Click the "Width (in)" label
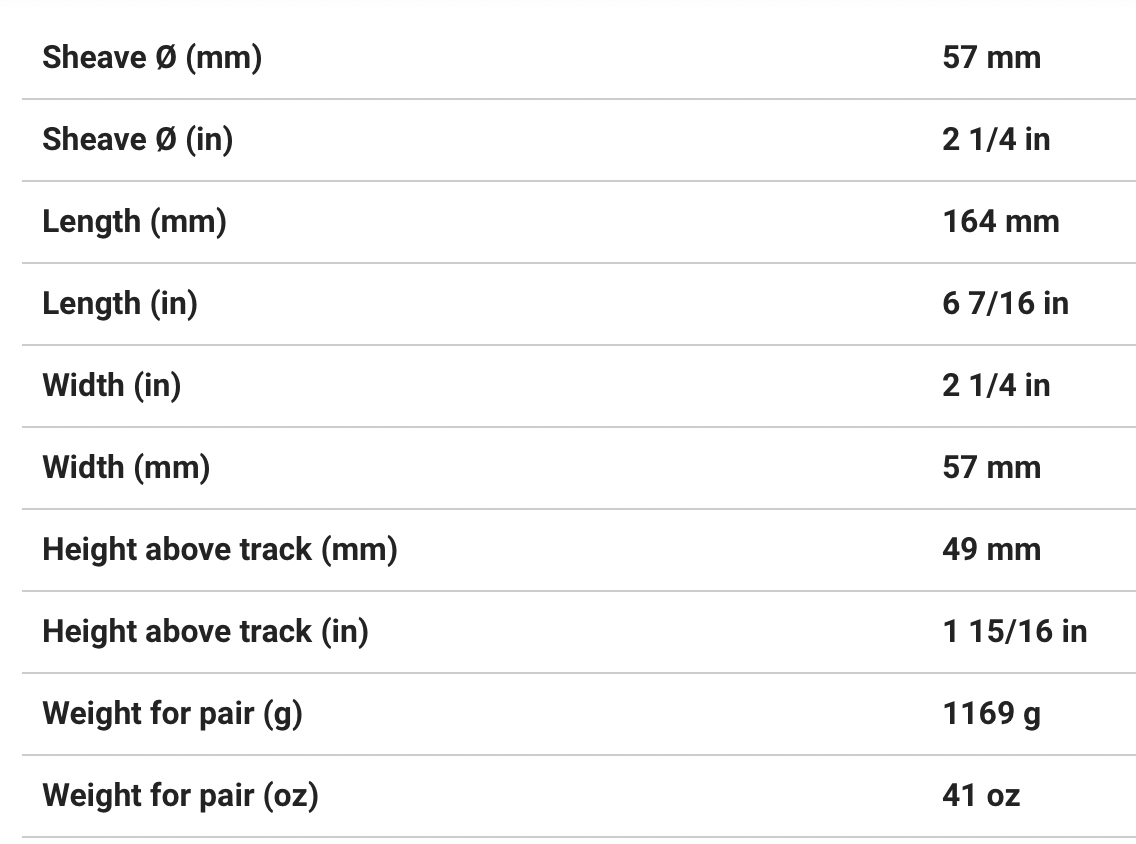Viewport: 1136px width, 844px height. pyautogui.click(x=111, y=386)
